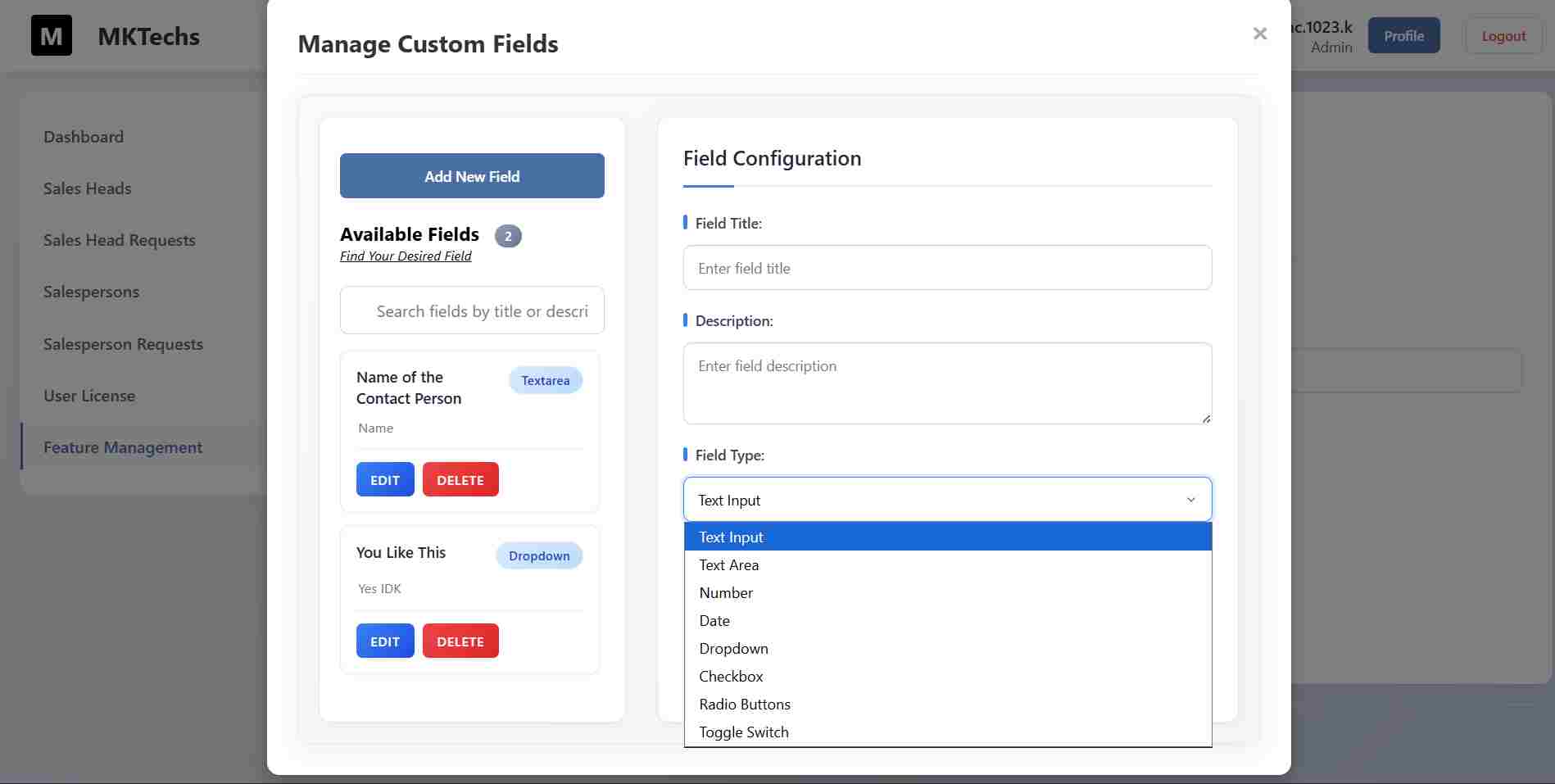Open Salesperson Requests page
Screen dimensions: 1555x784
pos(124,344)
